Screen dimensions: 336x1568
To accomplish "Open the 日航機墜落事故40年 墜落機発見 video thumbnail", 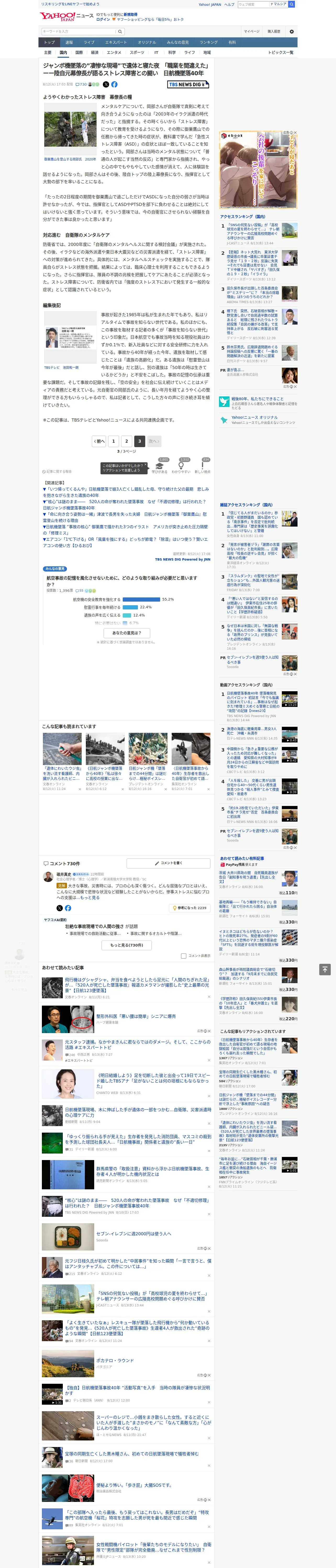I will [x=290, y=699].
